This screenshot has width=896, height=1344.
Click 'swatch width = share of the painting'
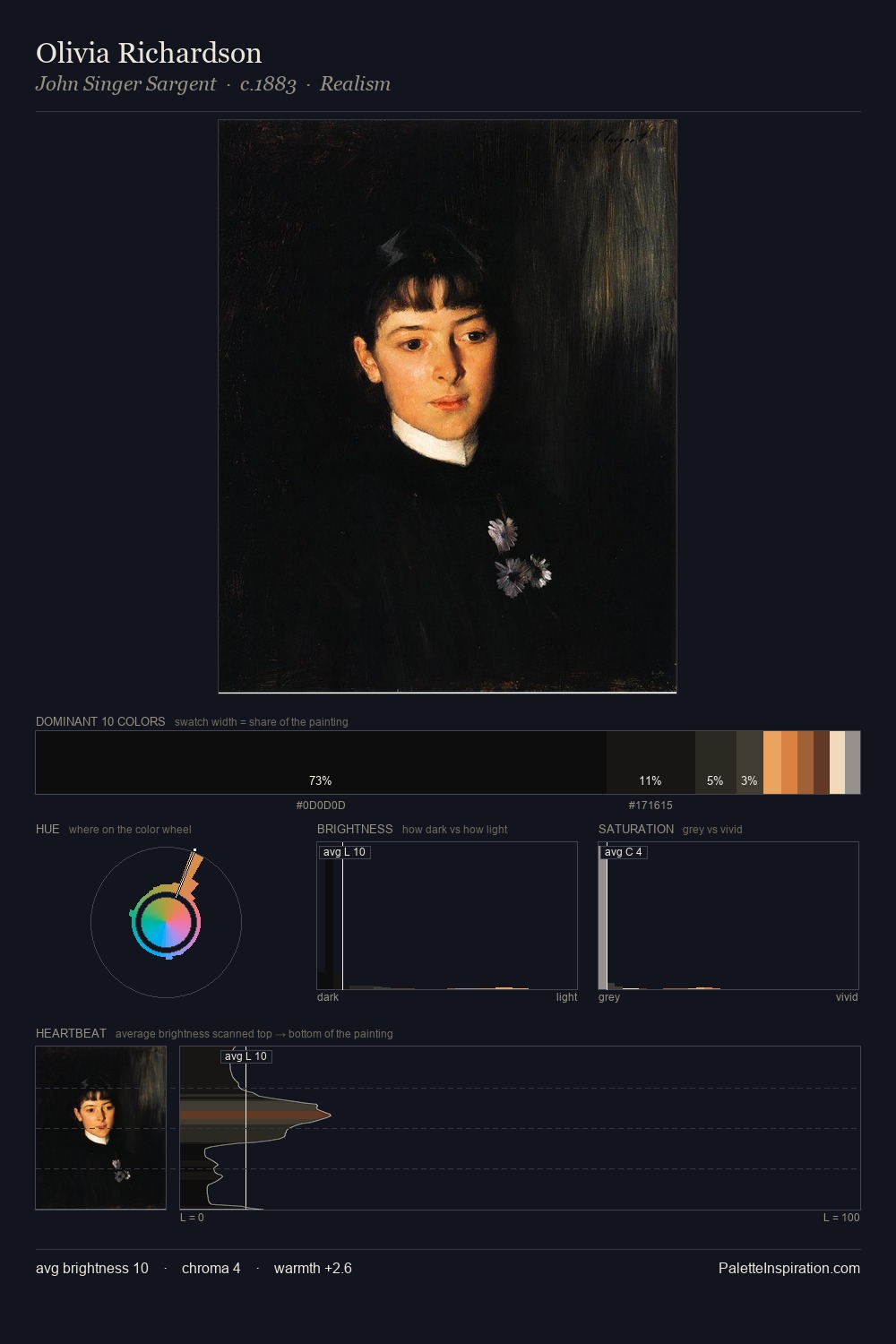pyautogui.click(x=262, y=722)
